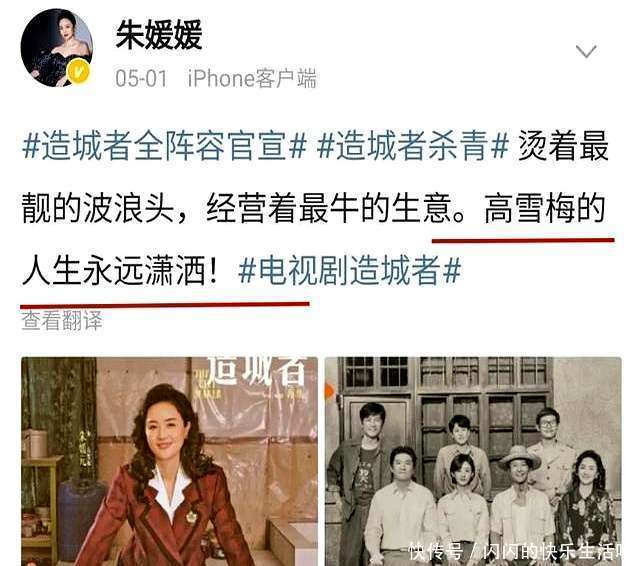Viewport: 640px width, 566px height.
Task: Open 朱媛媛's profile avatar
Action: point(57,48)
